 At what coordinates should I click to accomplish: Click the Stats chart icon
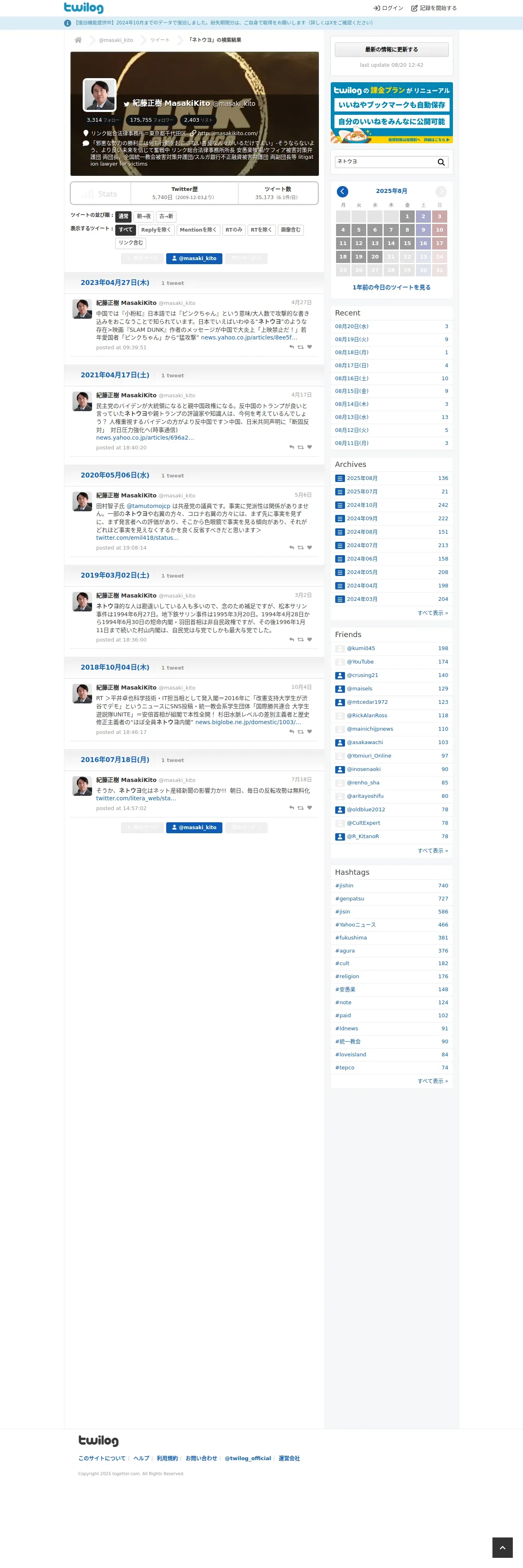click(x=88, y=194)
